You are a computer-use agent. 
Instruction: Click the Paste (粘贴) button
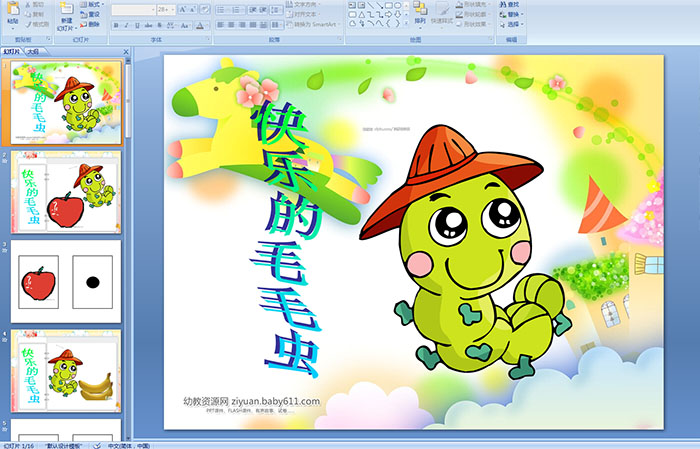[x=13, y=16]
